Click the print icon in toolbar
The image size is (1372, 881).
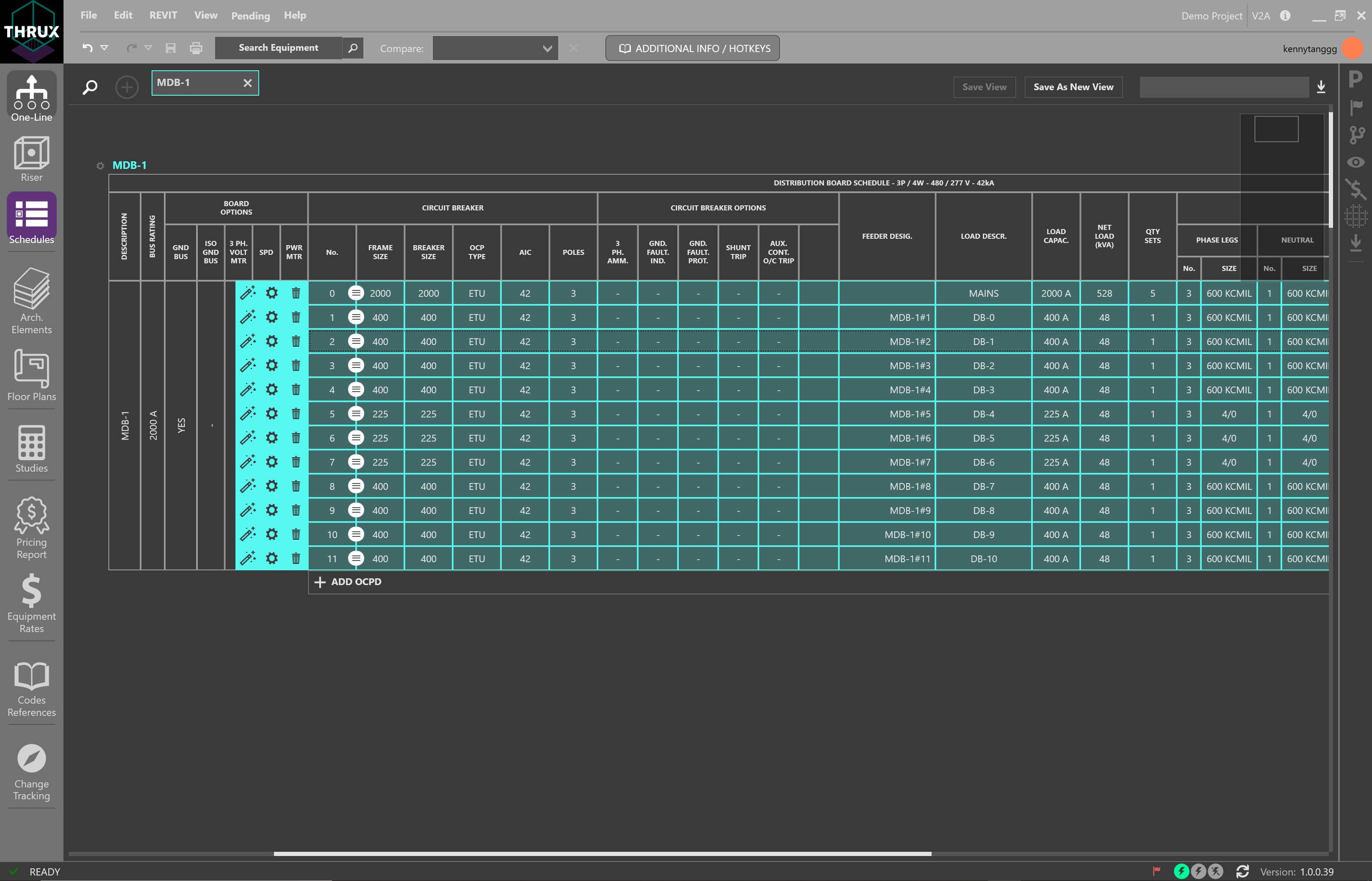(196, 48)
